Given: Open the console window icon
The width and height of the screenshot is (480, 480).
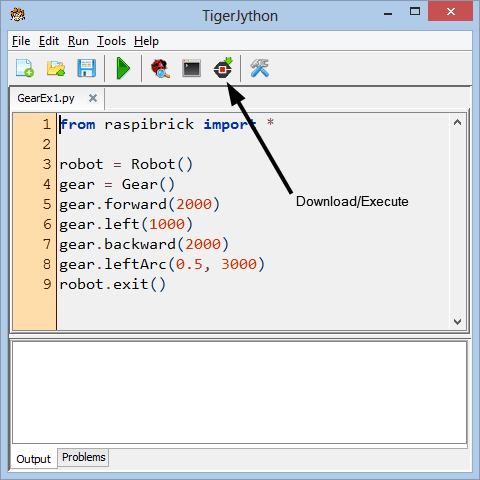Looking at the screenshot, I should (191, 68).
